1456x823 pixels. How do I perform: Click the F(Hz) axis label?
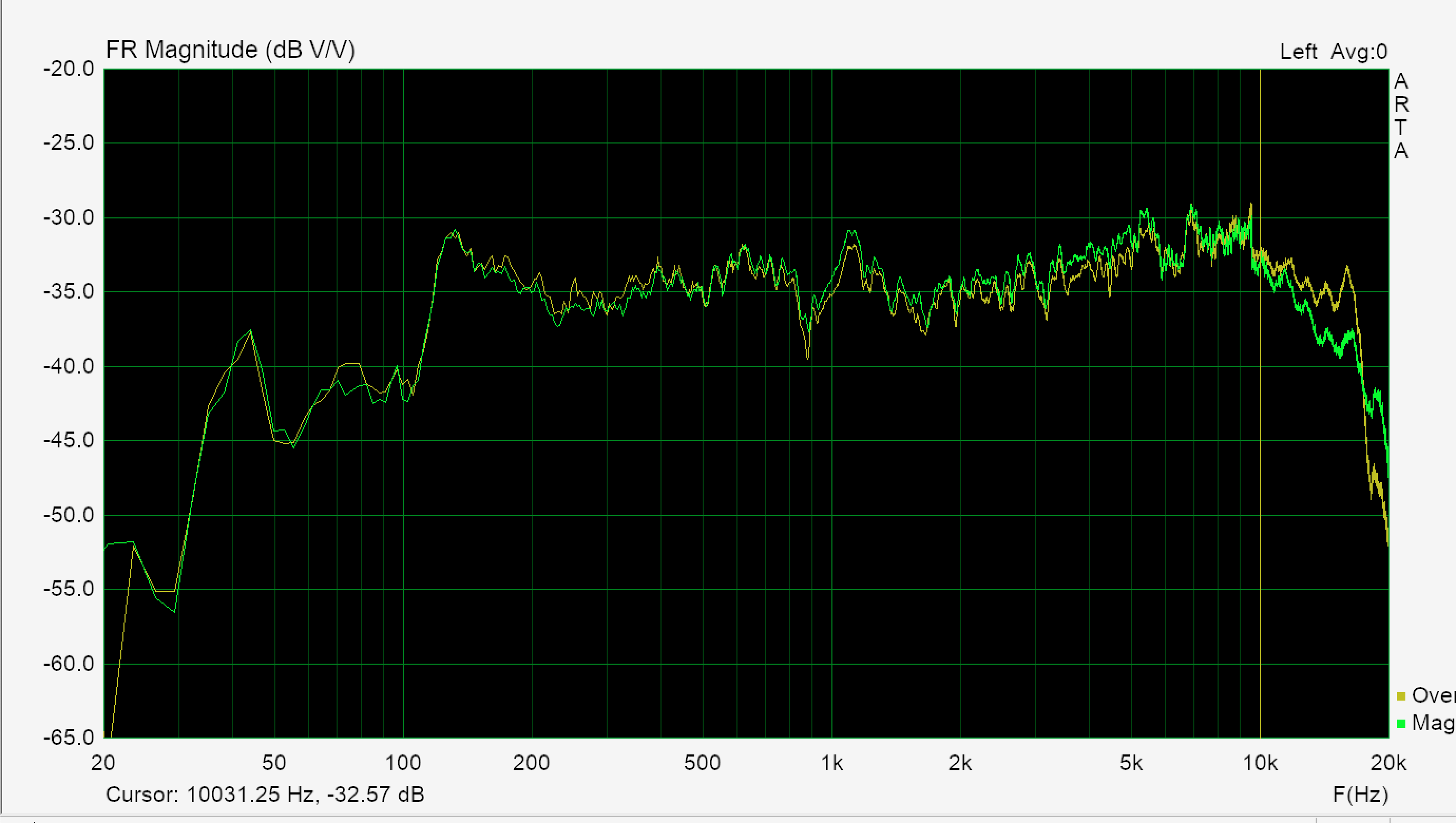1360,795
